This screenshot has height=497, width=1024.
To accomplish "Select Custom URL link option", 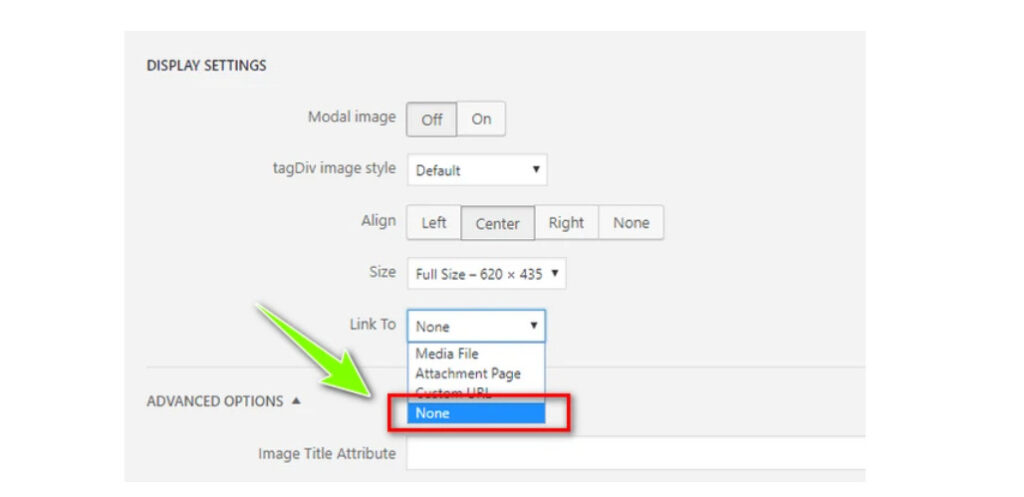I will pos(453,393).
